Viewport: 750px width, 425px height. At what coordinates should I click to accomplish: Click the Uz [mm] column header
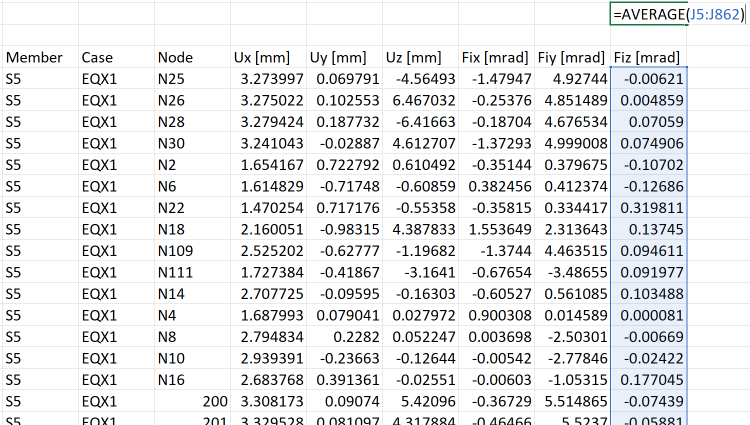420,57
